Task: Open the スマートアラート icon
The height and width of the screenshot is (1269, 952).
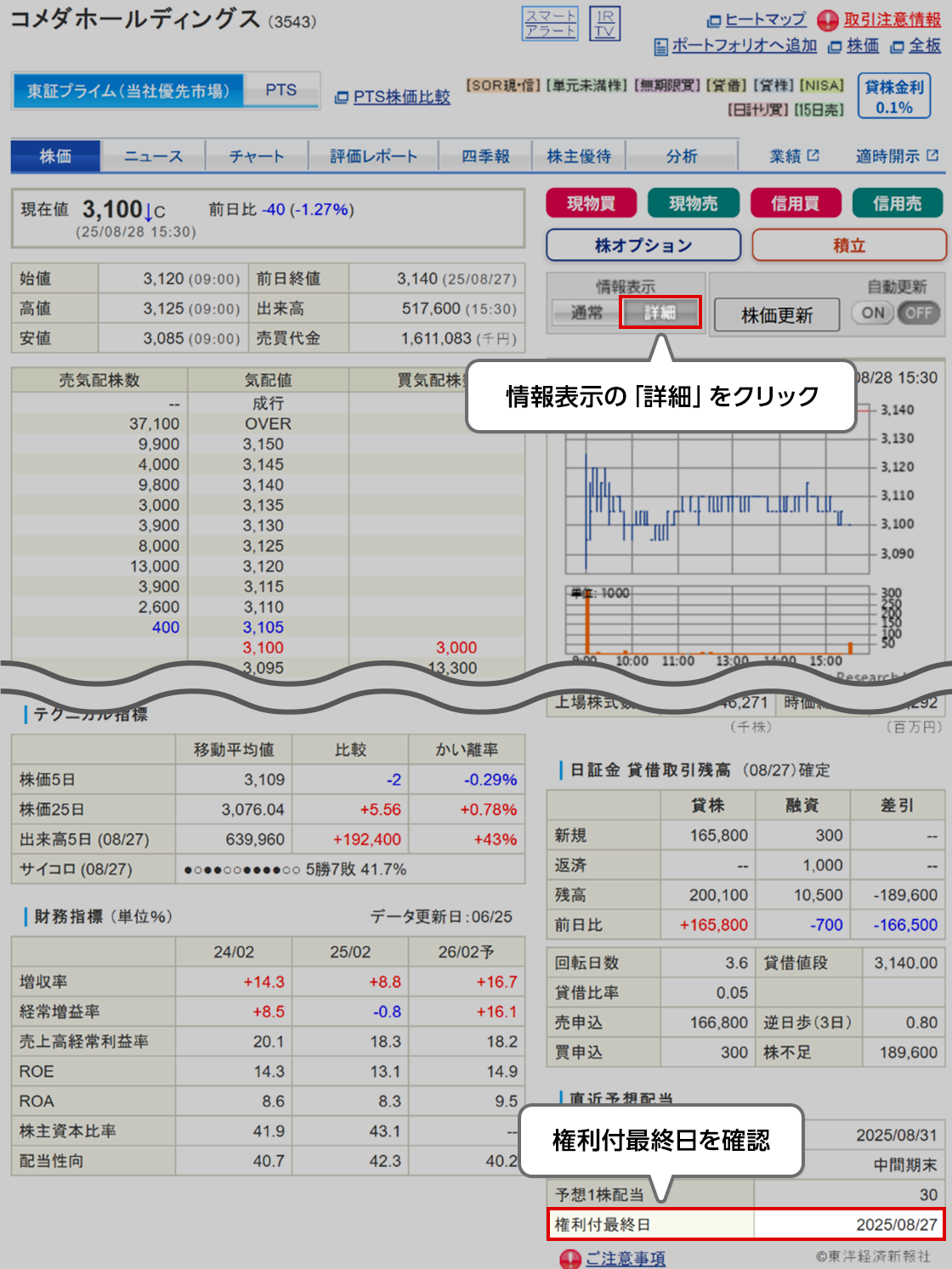Action: tap(550, 24)
